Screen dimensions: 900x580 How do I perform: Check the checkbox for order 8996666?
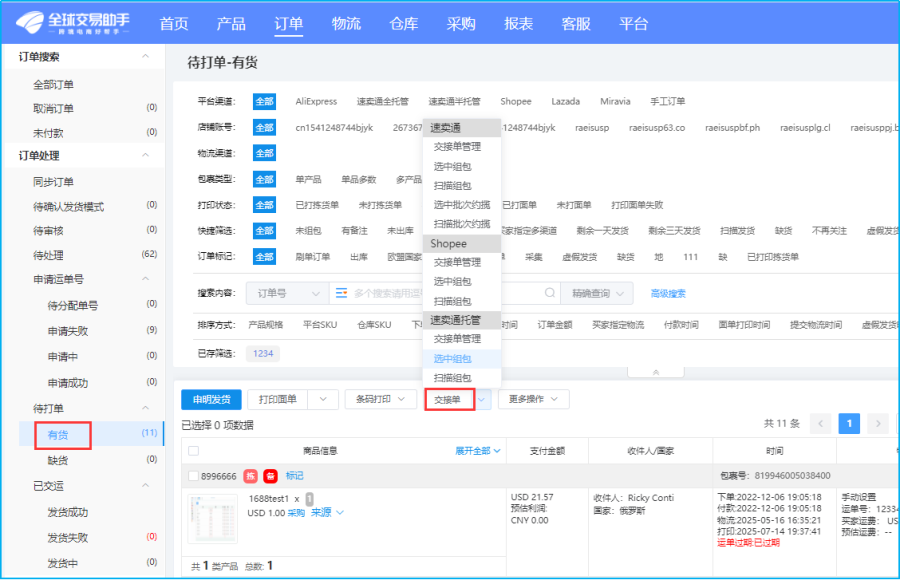coord(191,478)
